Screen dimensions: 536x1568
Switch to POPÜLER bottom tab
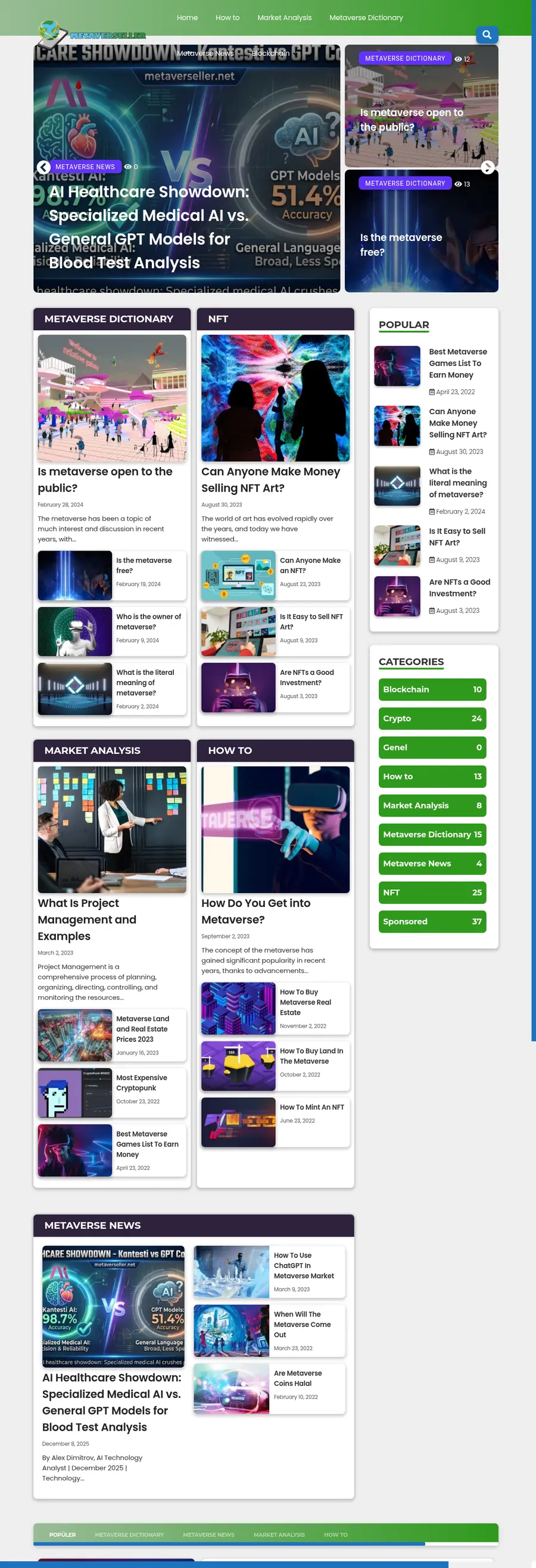[63, 1535]
